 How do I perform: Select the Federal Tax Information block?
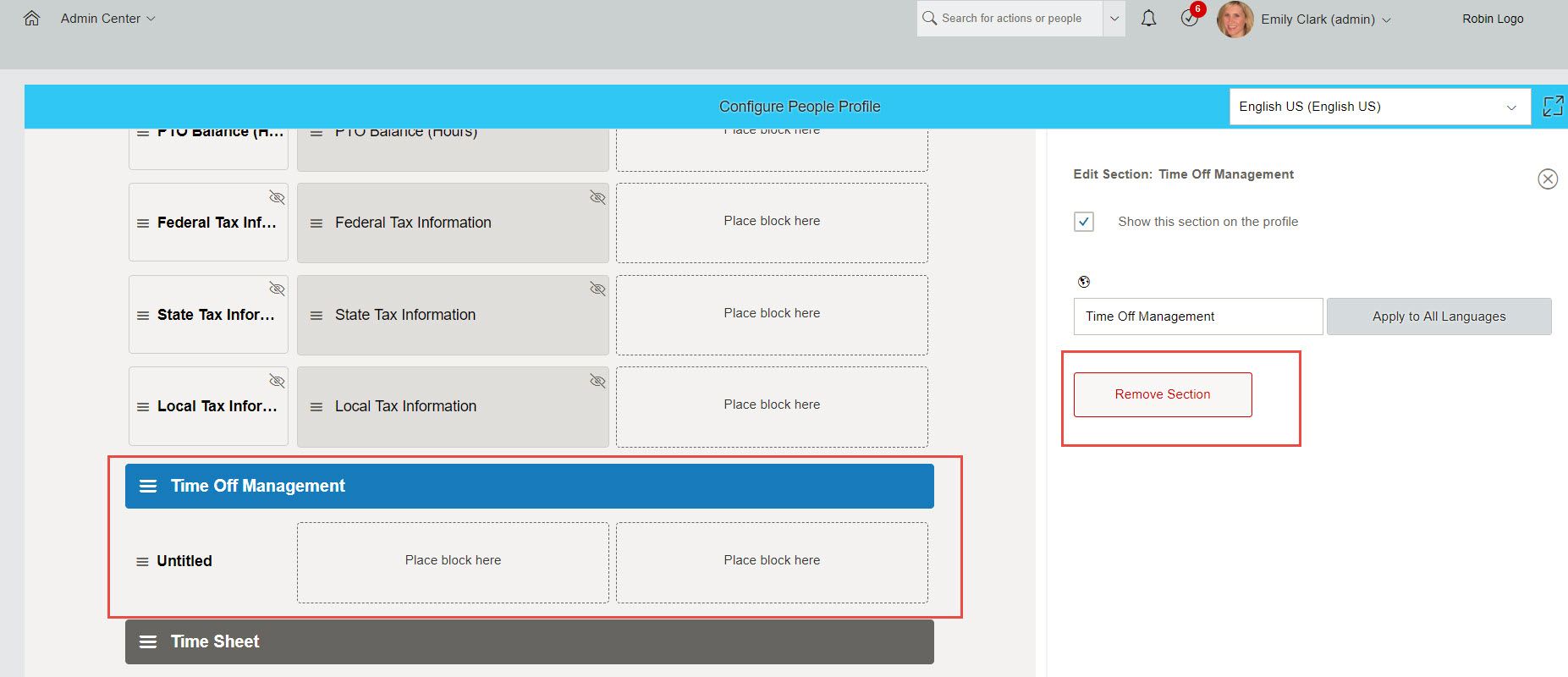[453, 223]
